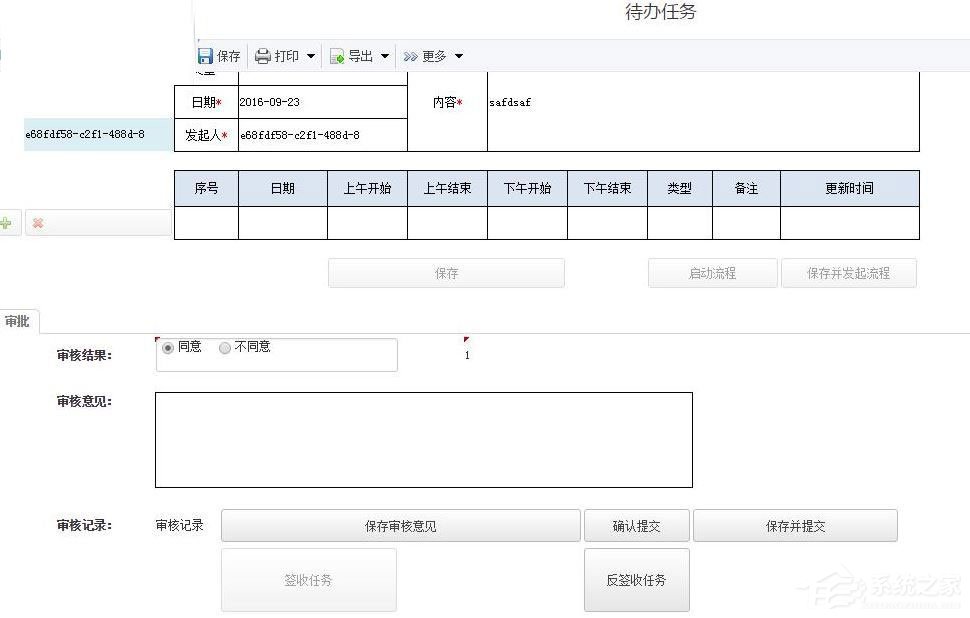Switch to the 审批 tab
The height and width of the screenshot is (618, 970).
(17, 321)
